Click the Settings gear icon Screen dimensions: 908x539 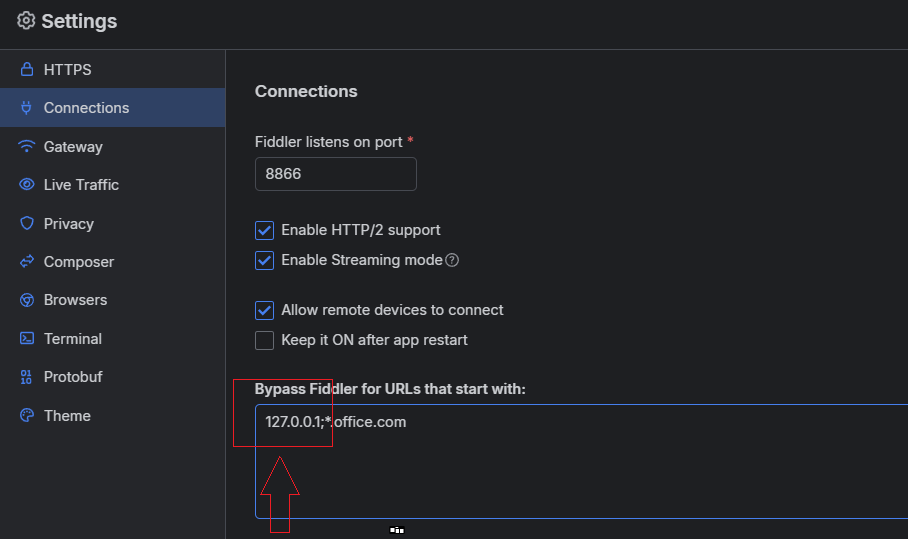pyautogui.click(x=26, y=21)
